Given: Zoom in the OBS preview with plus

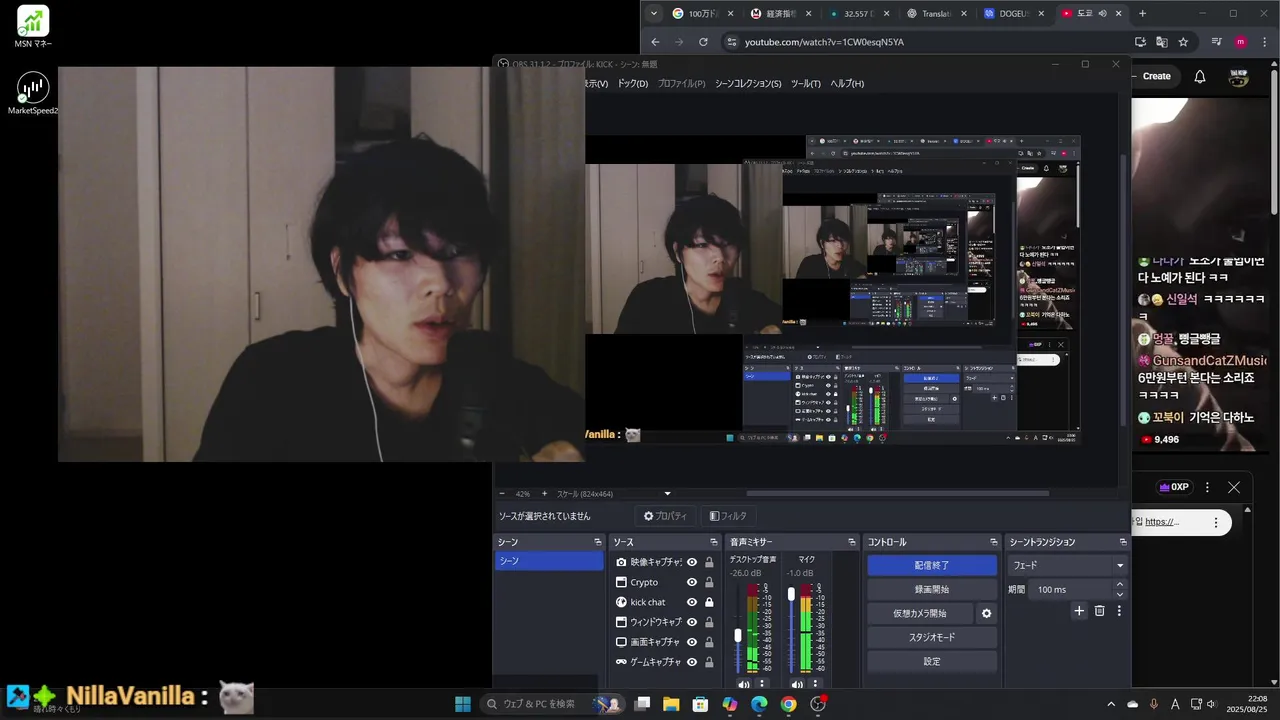Looking at the screenshot, I should [544, 494].
